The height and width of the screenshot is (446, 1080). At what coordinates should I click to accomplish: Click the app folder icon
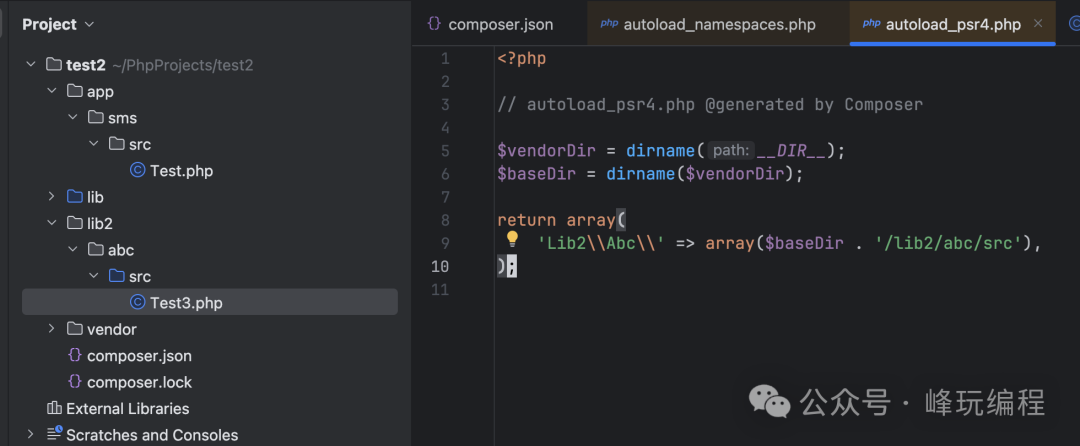pyautogui.click(x=75, y=92)
